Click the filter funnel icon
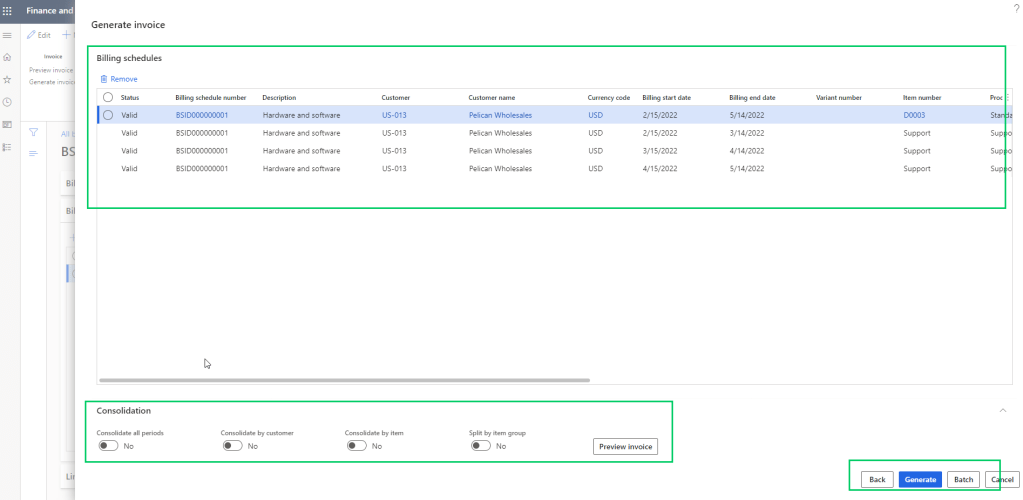The height and width of the screenshot is (500, 1023). tap(33, 132)
